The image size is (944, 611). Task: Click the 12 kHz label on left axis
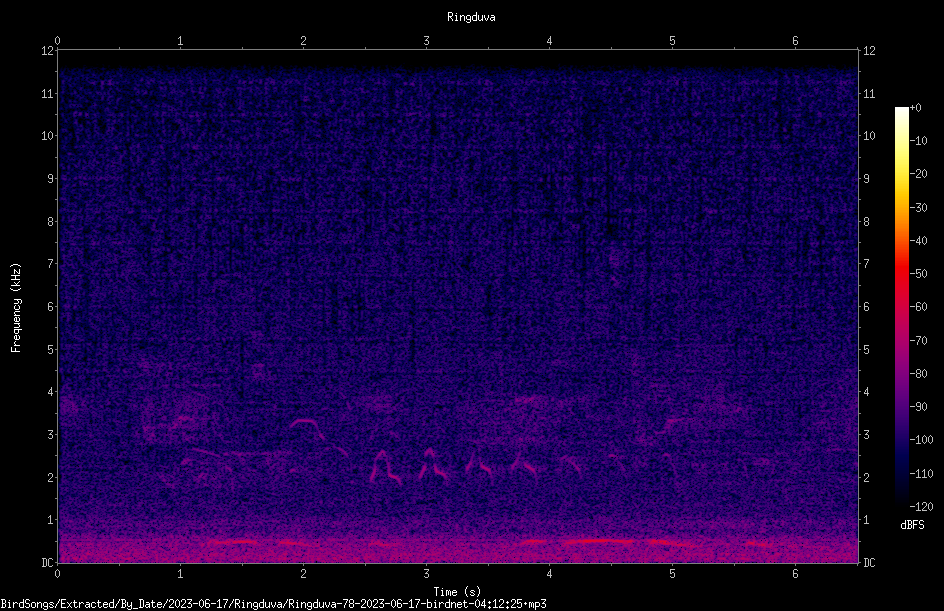coord(48,51)
